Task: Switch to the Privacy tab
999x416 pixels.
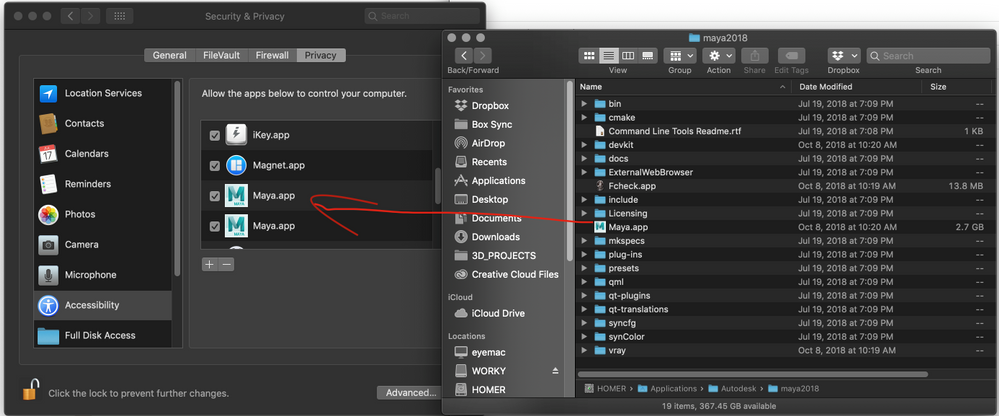Action: tap(320, 55)
